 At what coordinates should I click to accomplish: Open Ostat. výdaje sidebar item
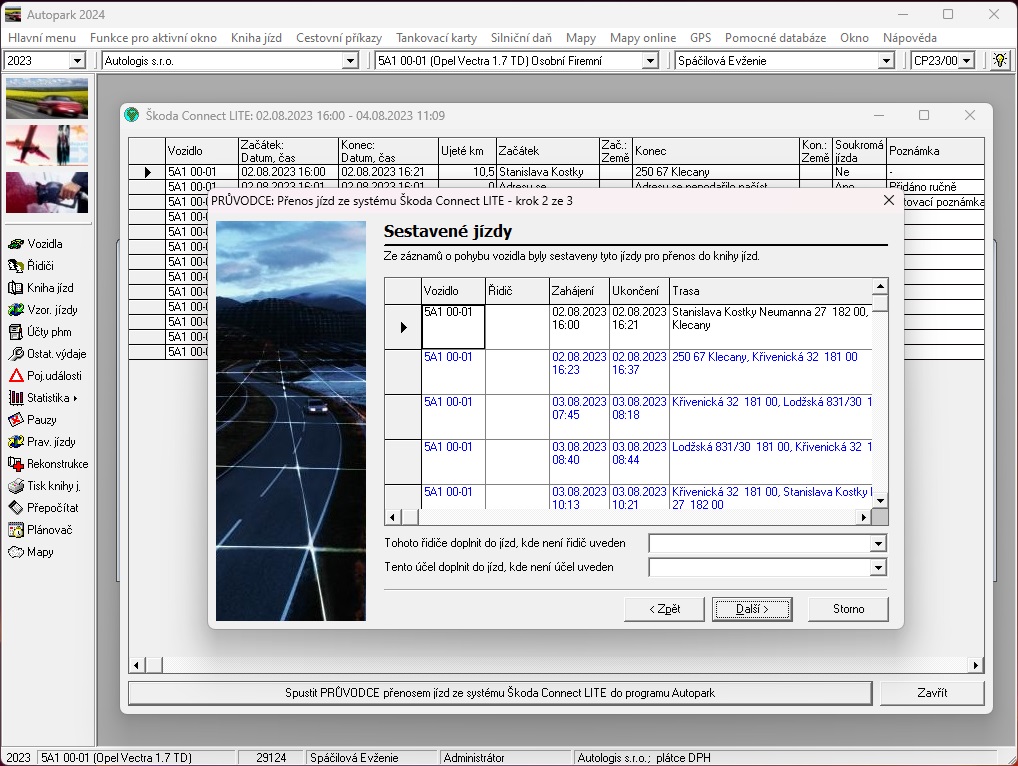click(x=47, y=354)
